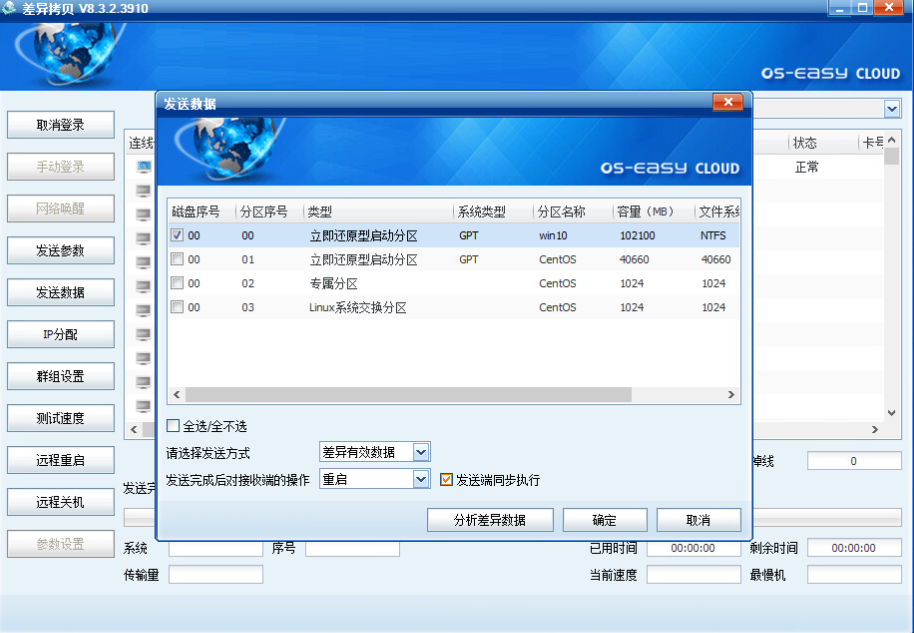Toggle 全选/全不选 checkbox

173,426
